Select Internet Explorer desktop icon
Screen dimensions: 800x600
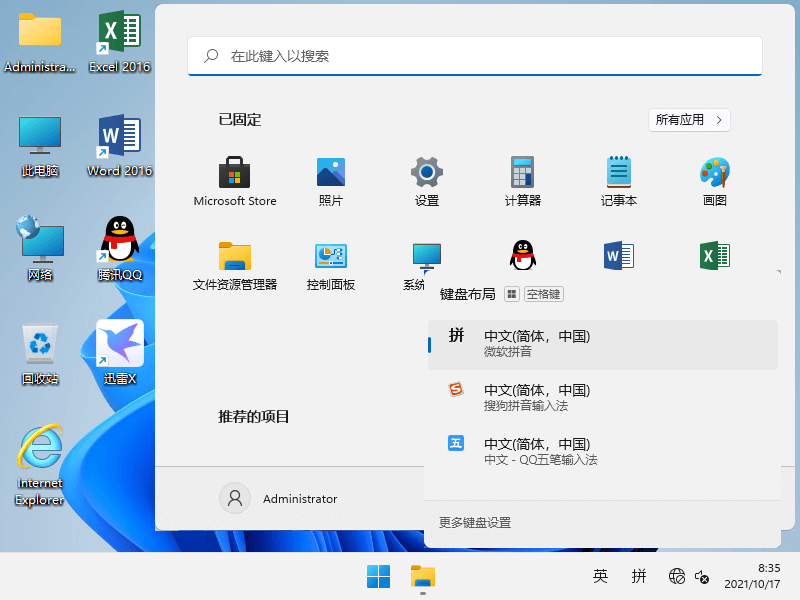click(40, 465)
